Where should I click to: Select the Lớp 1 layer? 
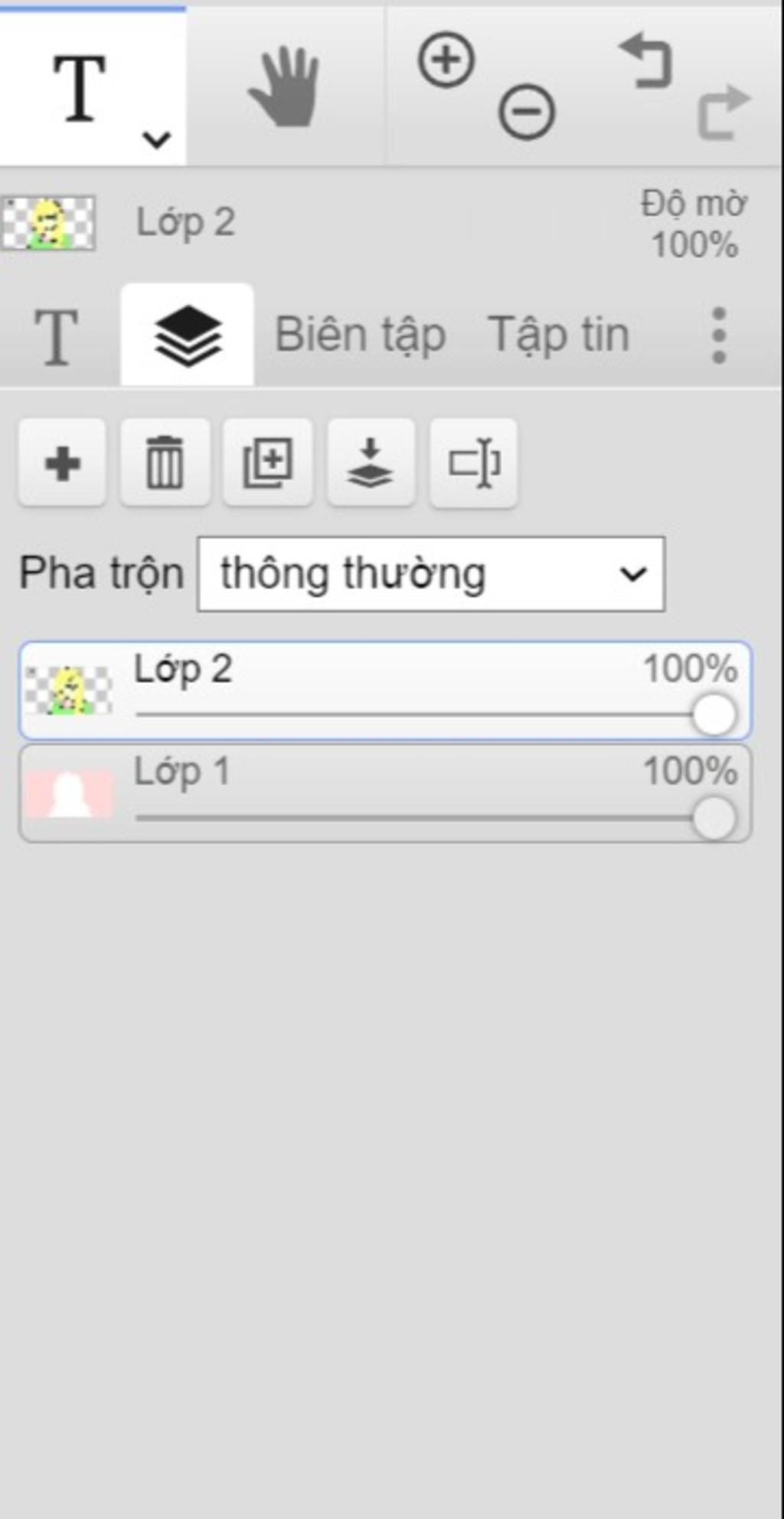tap(385, 794)
